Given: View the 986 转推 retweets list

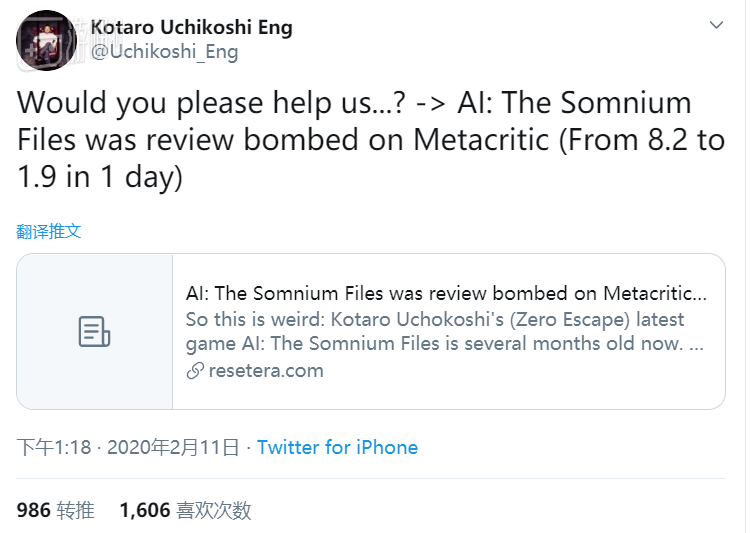Looking at the screenshot, I should click(55, 510).
